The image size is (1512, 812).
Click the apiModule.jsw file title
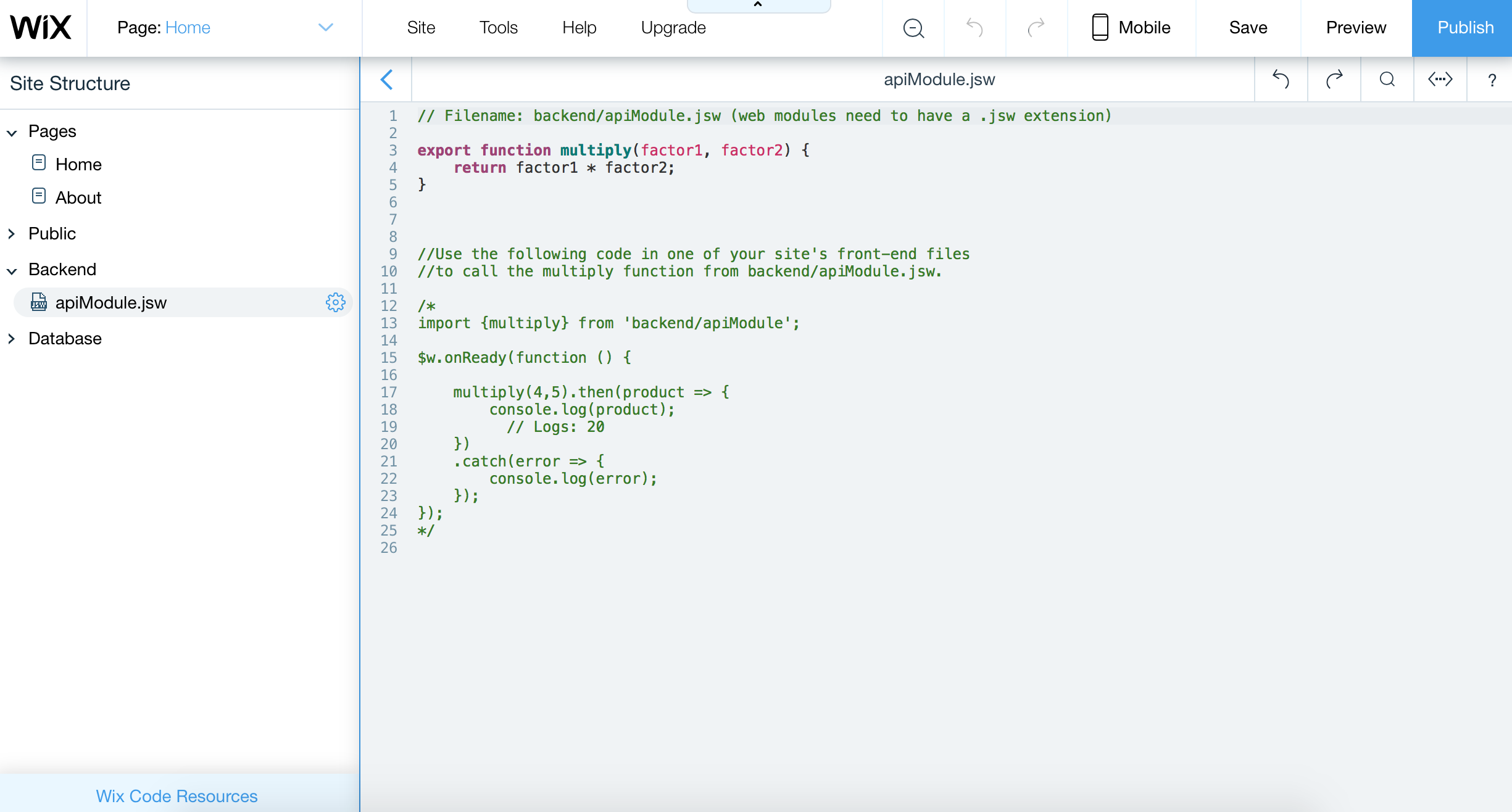tap(939, 80)
